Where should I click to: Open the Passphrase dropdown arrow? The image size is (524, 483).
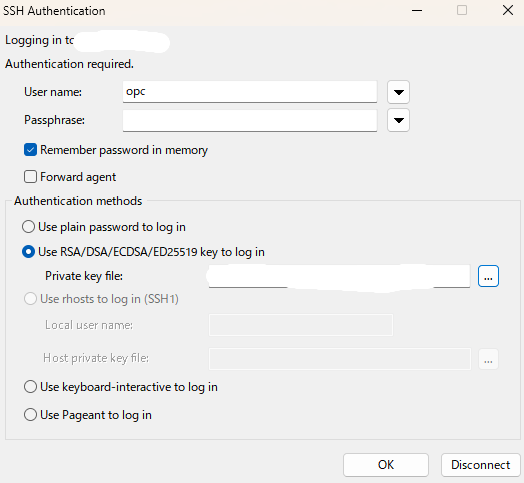tap(398, 120)
